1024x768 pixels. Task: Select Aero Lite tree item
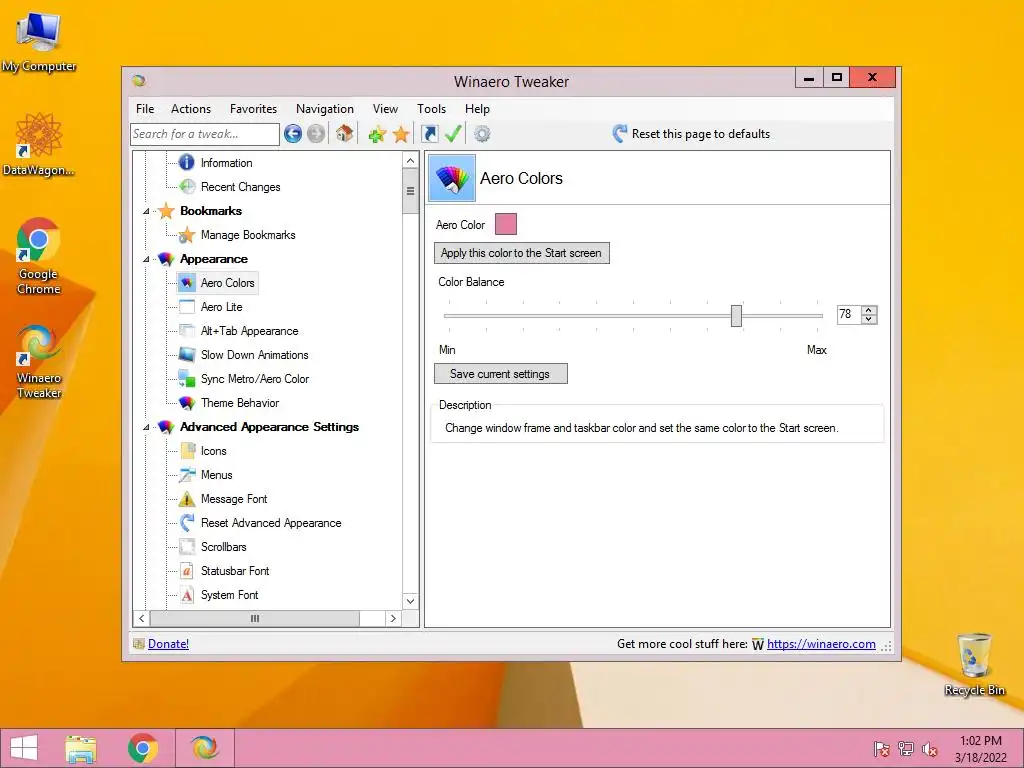(221, 307)
